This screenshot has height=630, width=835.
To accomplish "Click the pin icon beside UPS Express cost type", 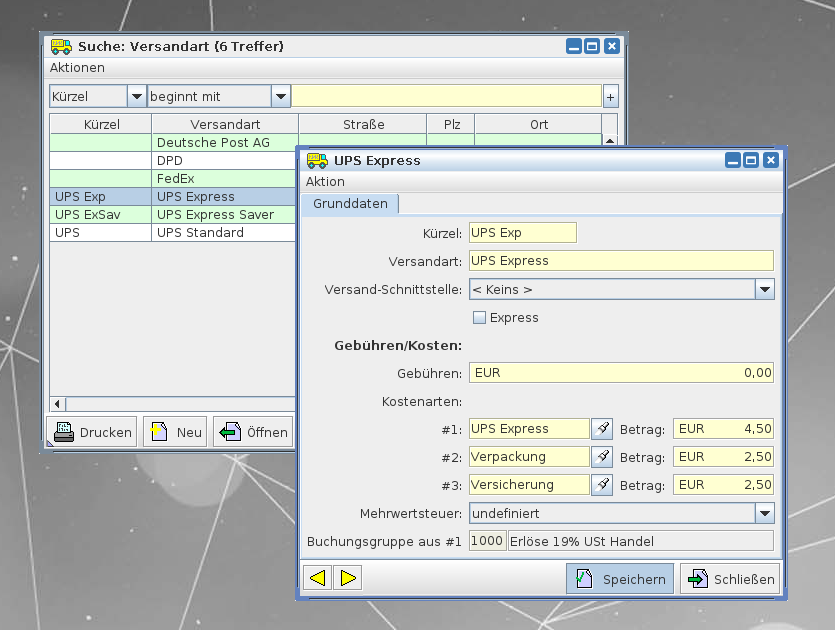I will click(602, 429).
